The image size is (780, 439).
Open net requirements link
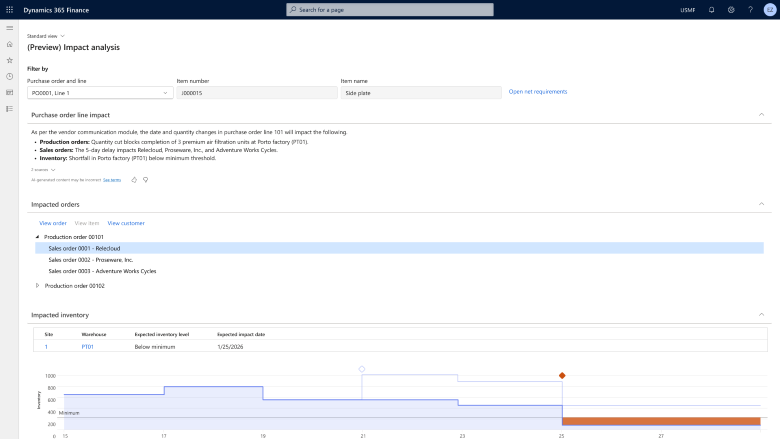click(x=538, y=91)
